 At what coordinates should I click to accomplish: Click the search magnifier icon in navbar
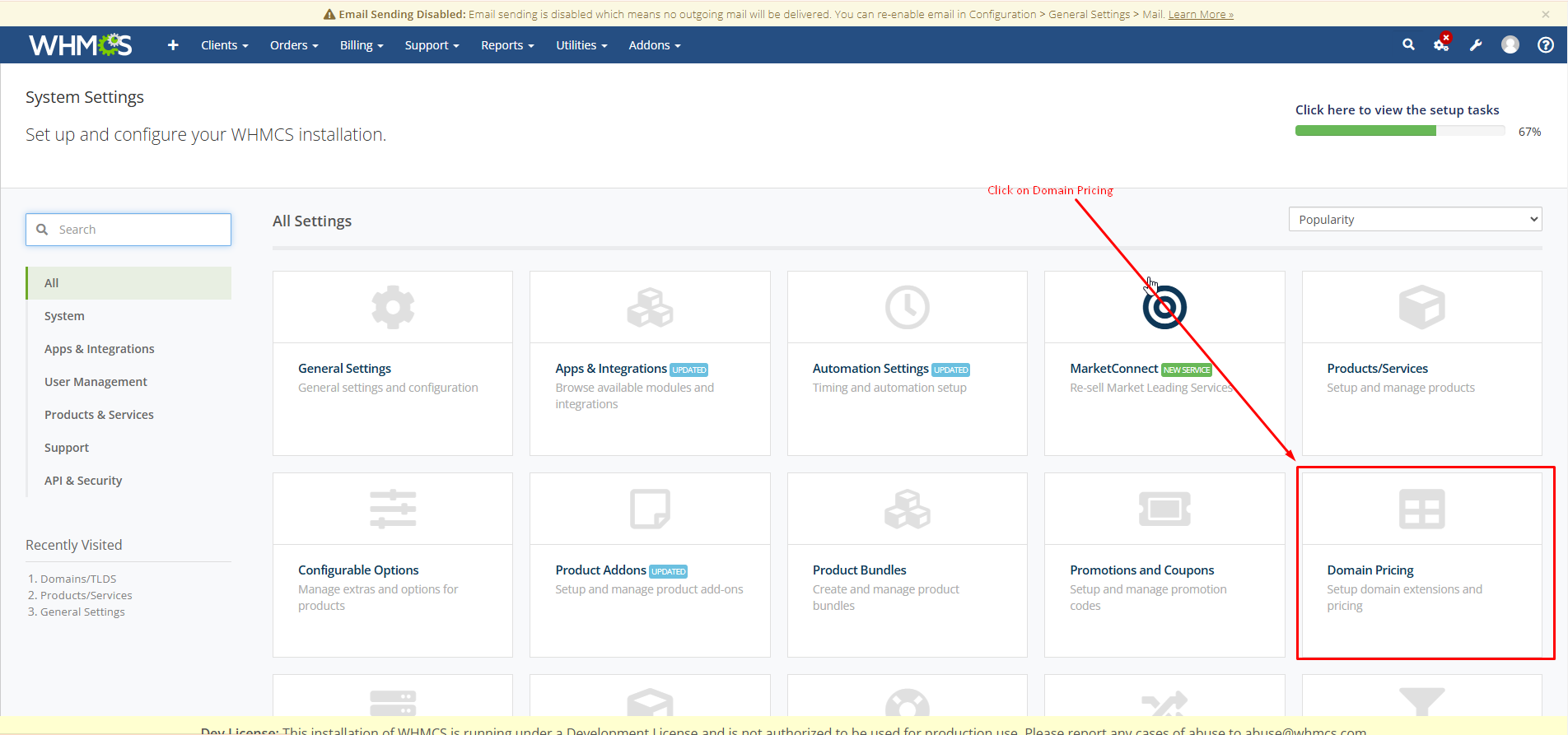coord(1408,45)
